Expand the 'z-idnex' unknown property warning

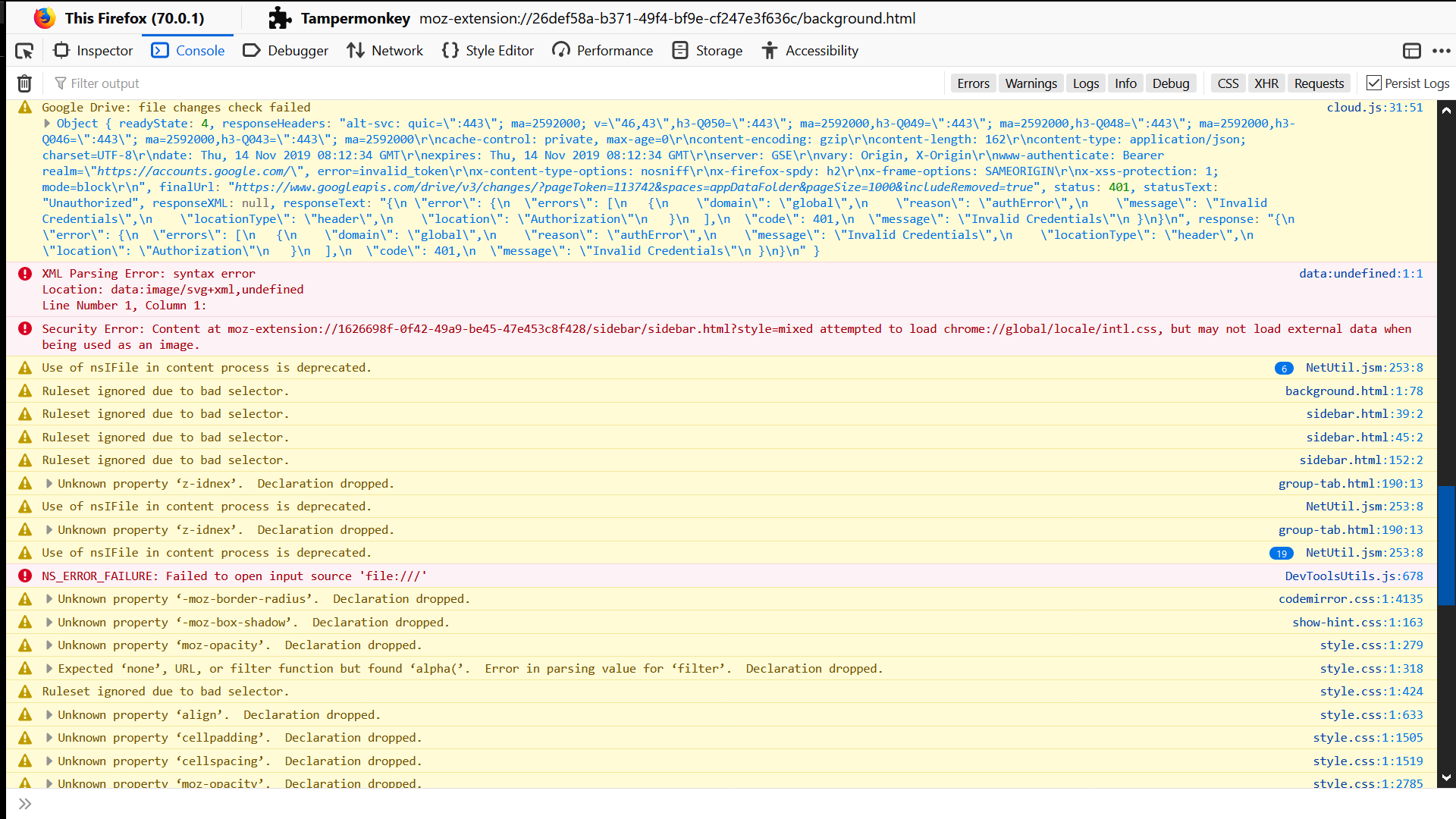point(49,483)
